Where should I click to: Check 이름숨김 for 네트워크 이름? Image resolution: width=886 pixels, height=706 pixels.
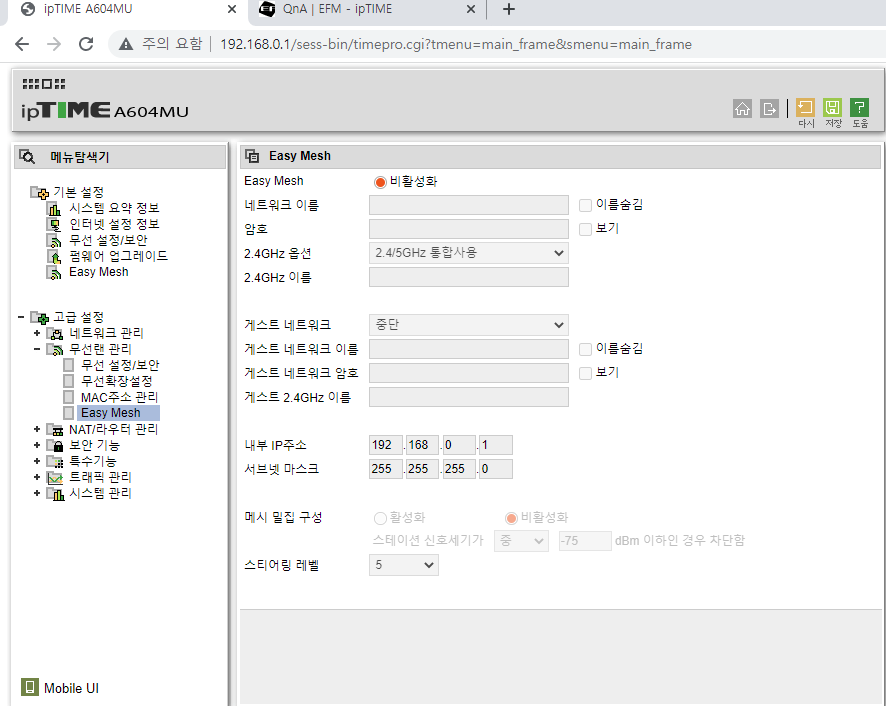(x=585, y=205)
